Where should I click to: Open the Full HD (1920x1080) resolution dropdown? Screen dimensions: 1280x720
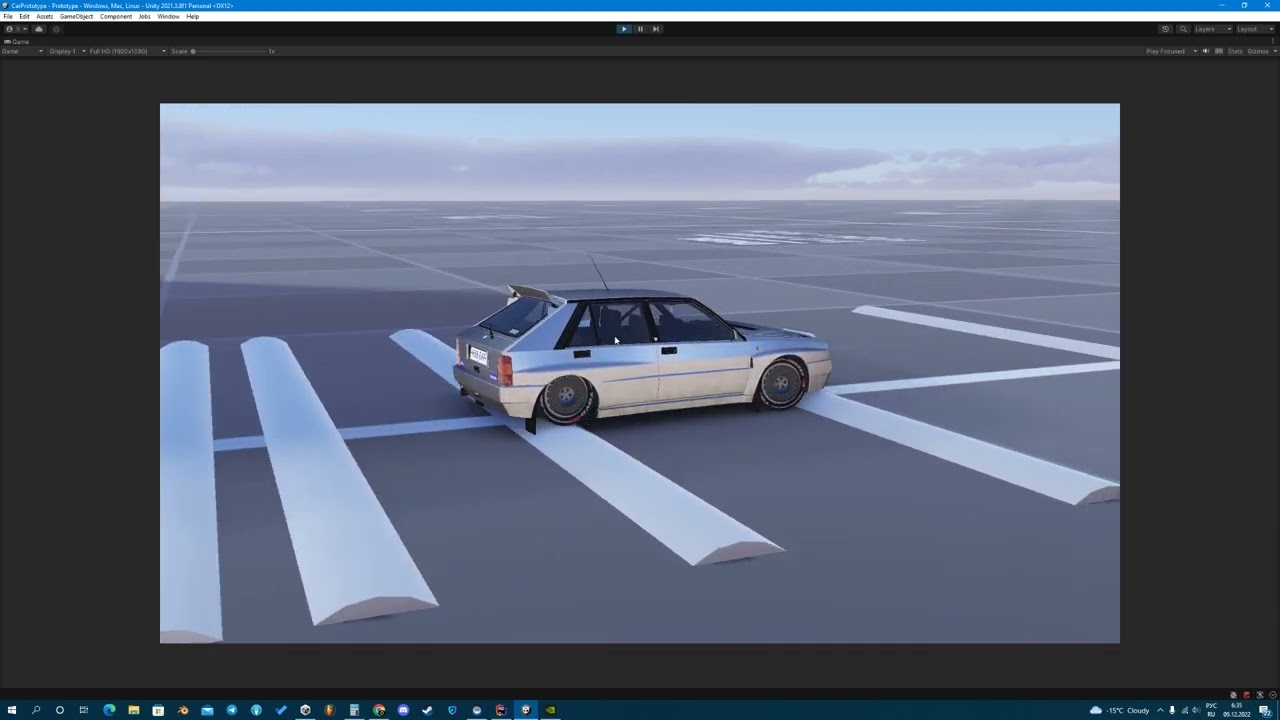coord(127,51)
